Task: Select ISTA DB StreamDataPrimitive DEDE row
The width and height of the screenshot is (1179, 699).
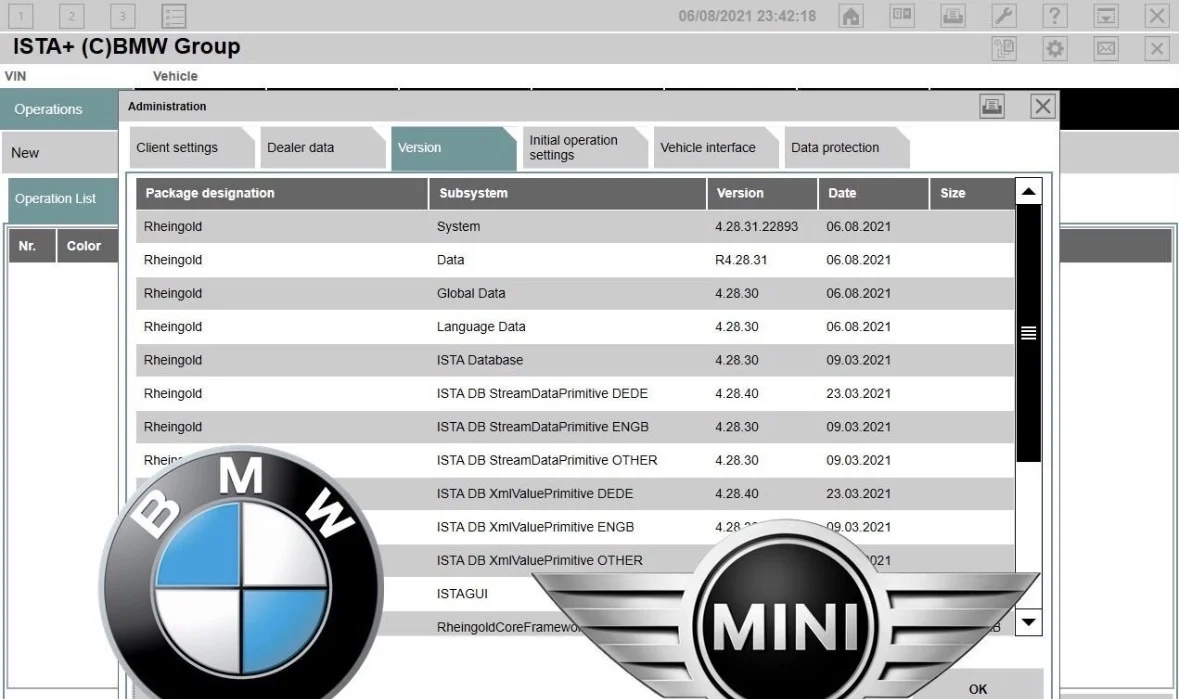Action: click(x=574, y=393)
